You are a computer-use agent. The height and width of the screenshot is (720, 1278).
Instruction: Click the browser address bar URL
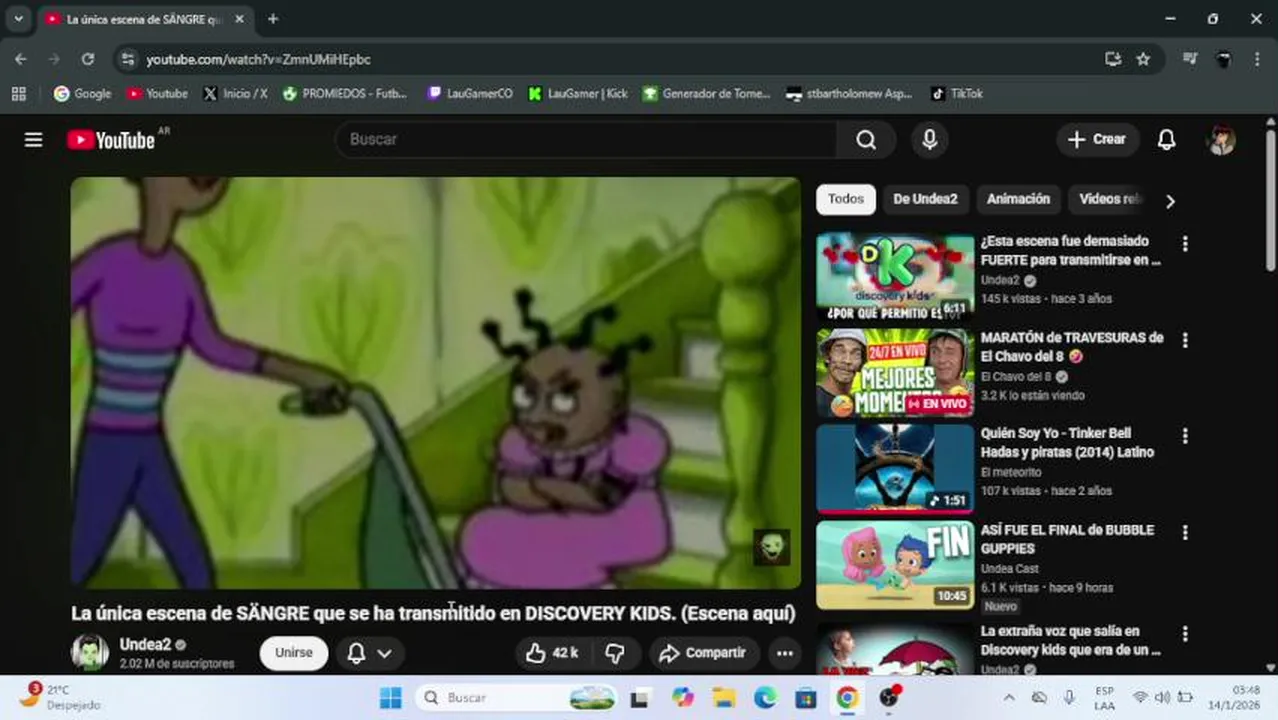[258, 60]
